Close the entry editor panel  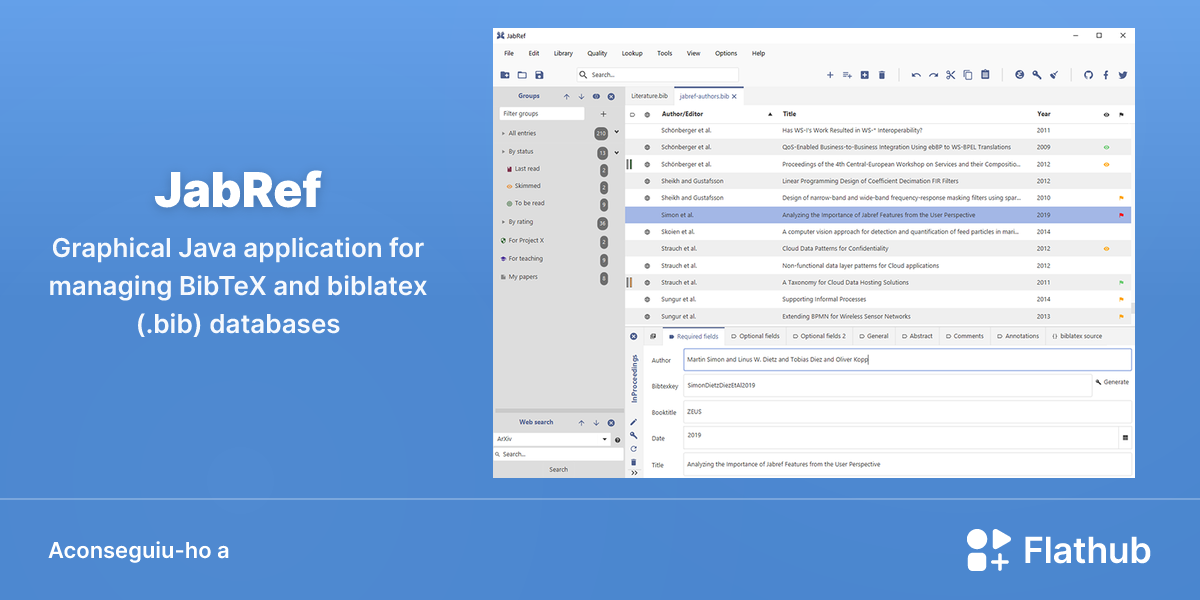633,336
